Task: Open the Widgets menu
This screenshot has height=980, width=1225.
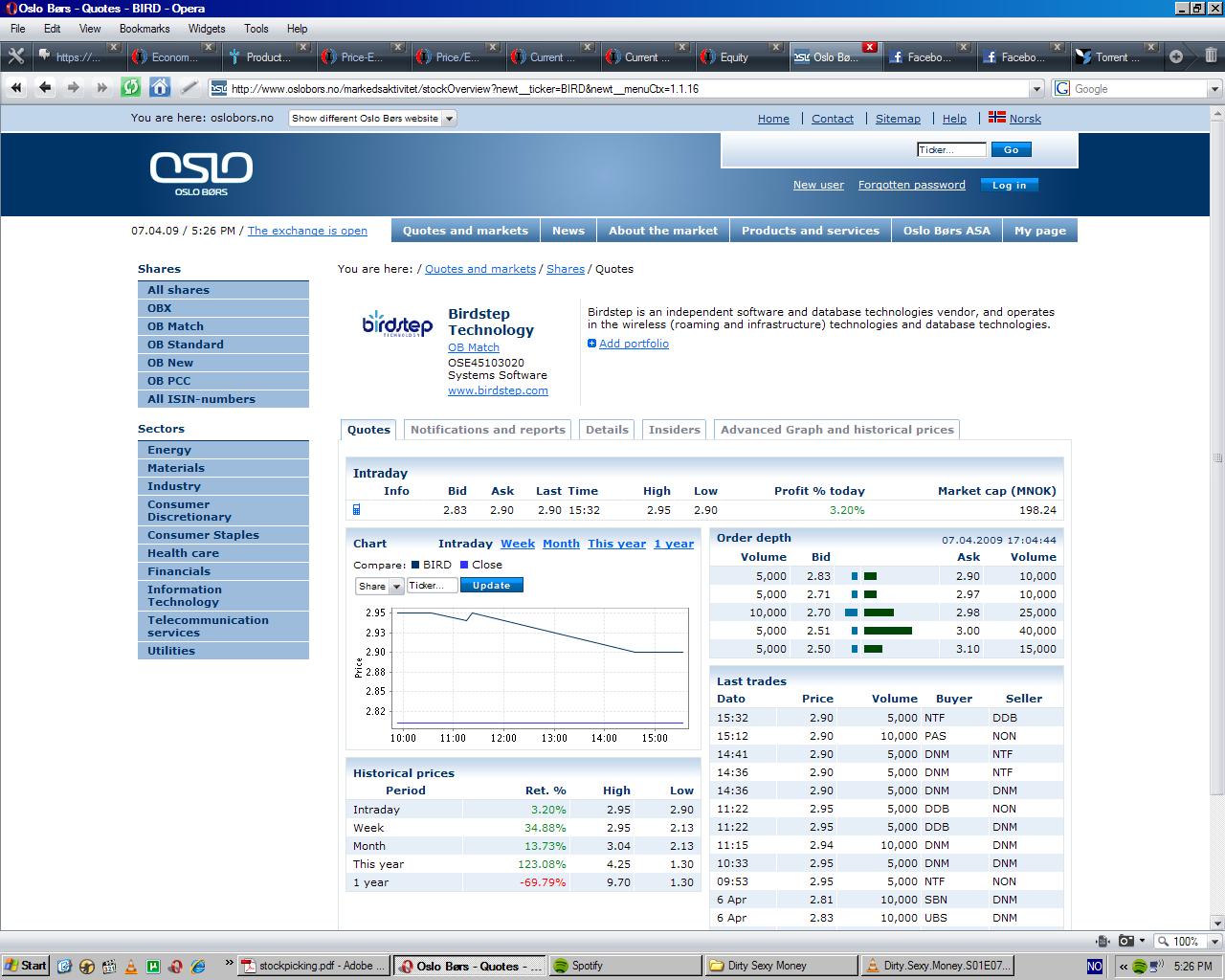Action: point(207,29)
